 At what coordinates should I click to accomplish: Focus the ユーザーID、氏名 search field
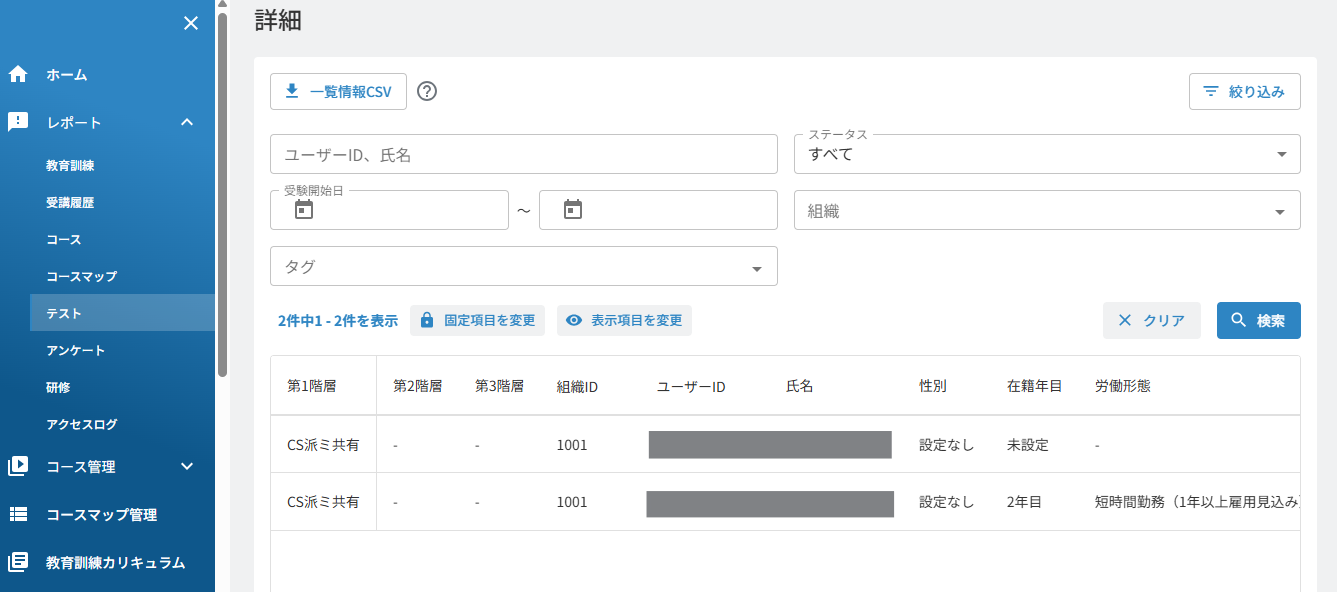524,154
